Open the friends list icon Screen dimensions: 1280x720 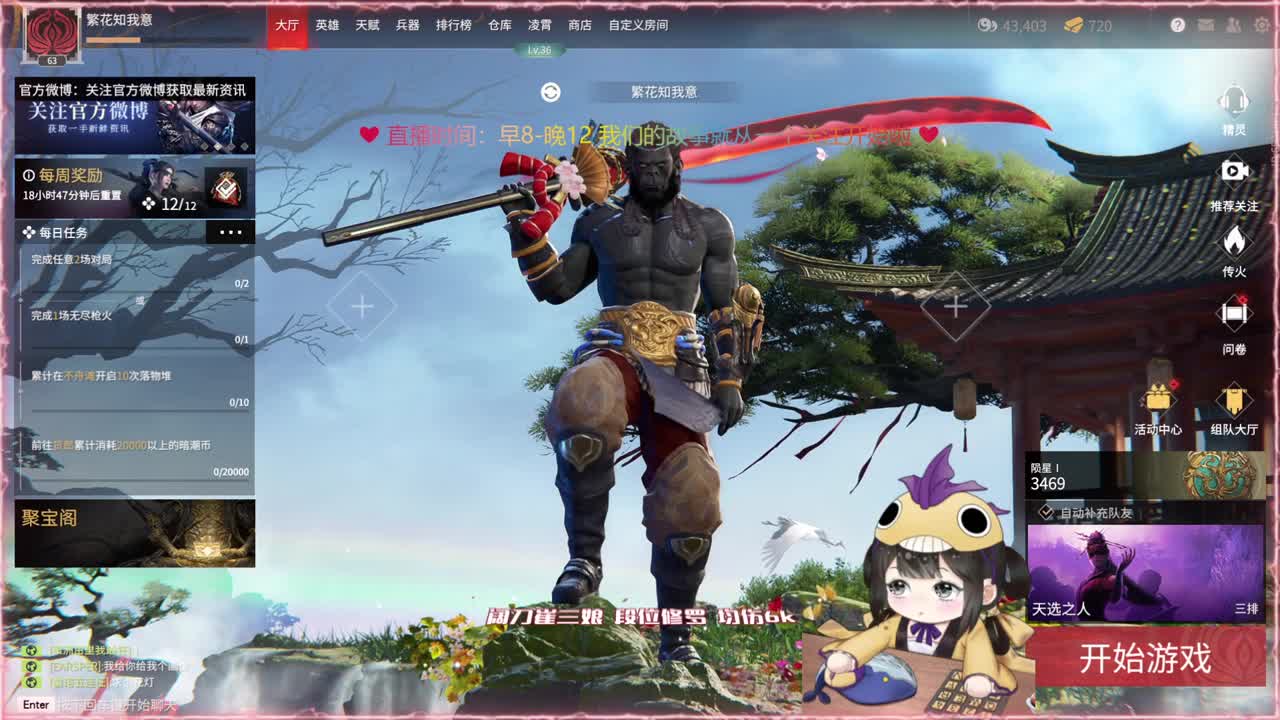click(1232, 25)
